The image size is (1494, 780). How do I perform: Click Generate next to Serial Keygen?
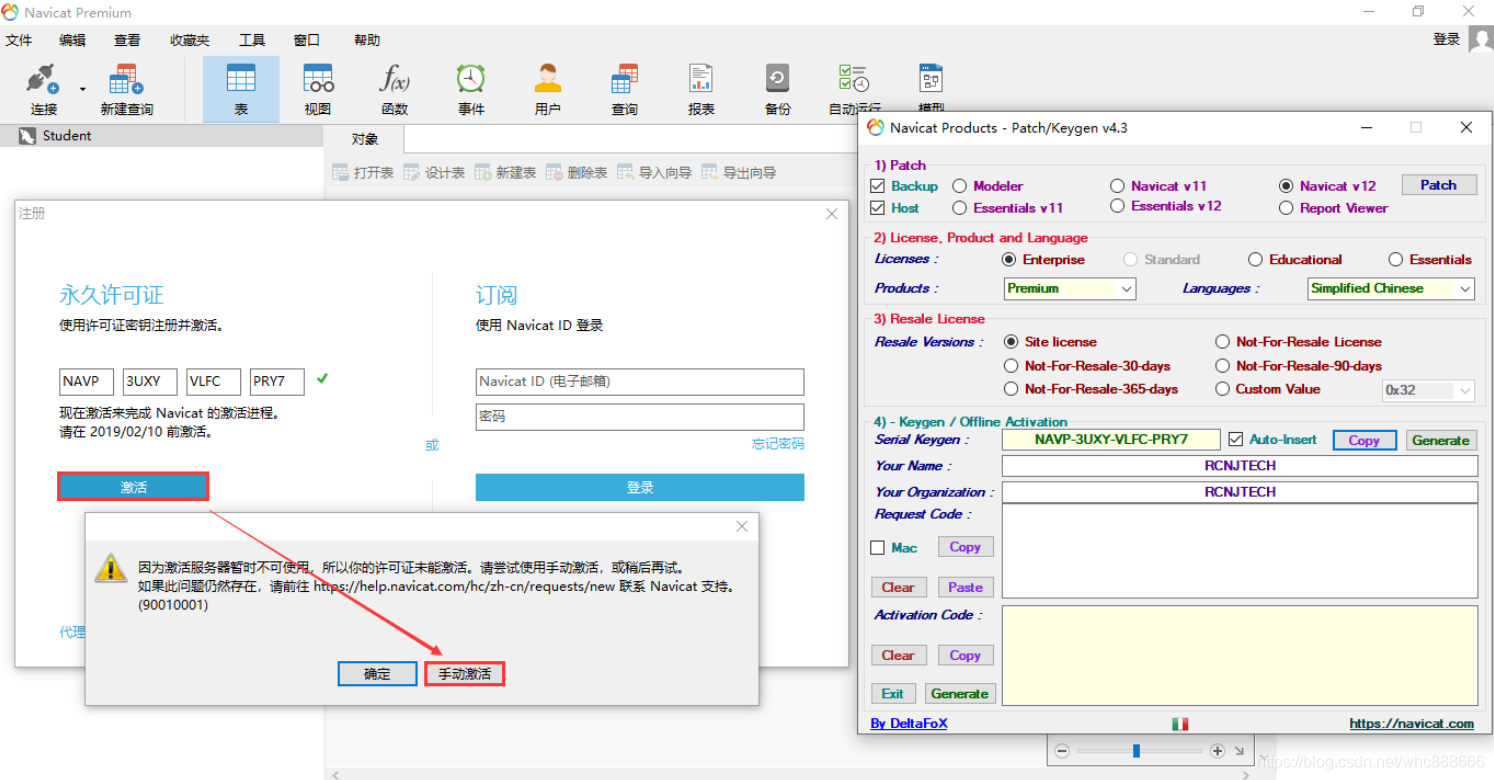1440,440
